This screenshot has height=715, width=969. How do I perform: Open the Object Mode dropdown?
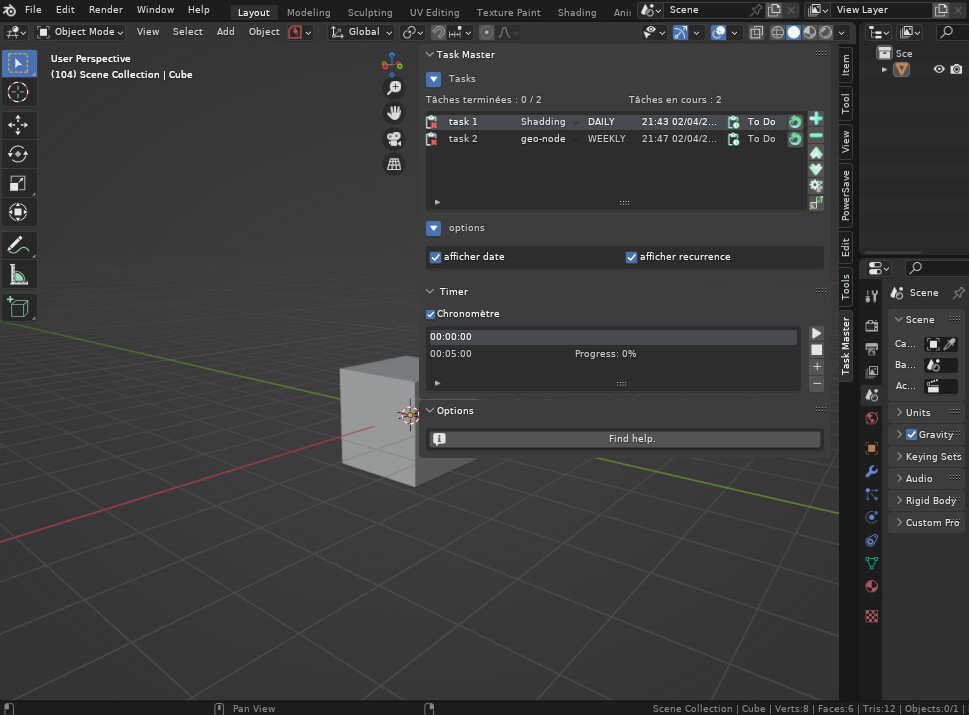point(80,31)
